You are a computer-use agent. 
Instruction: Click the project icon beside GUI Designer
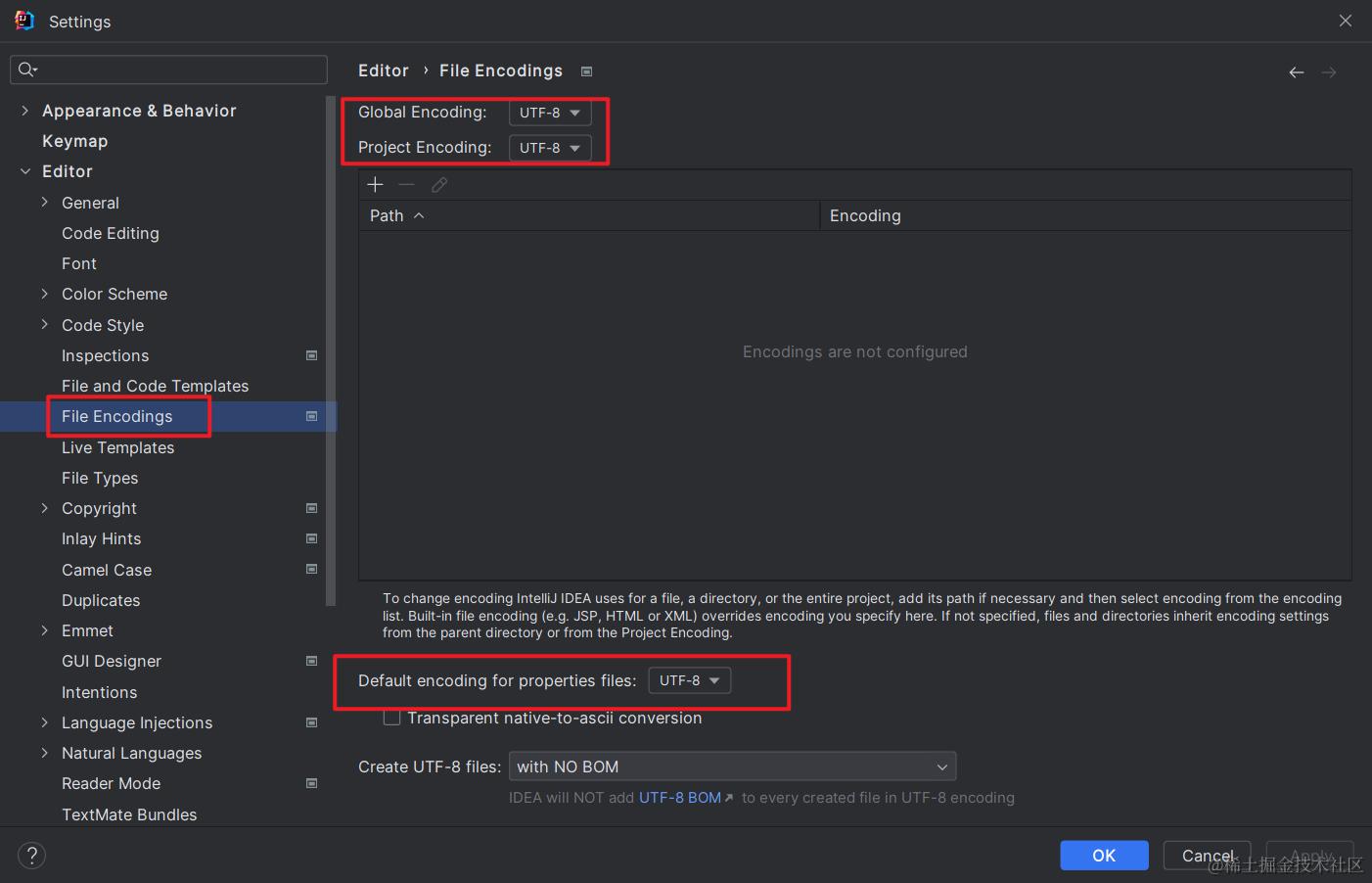312,661
